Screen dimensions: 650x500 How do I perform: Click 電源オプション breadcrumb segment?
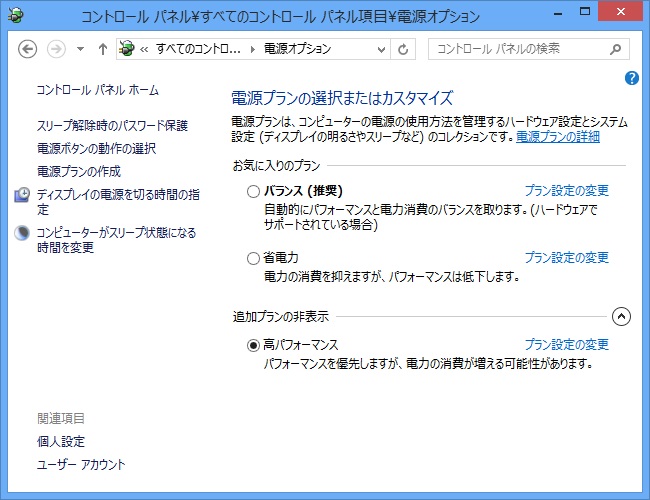[x=297, y=49]
